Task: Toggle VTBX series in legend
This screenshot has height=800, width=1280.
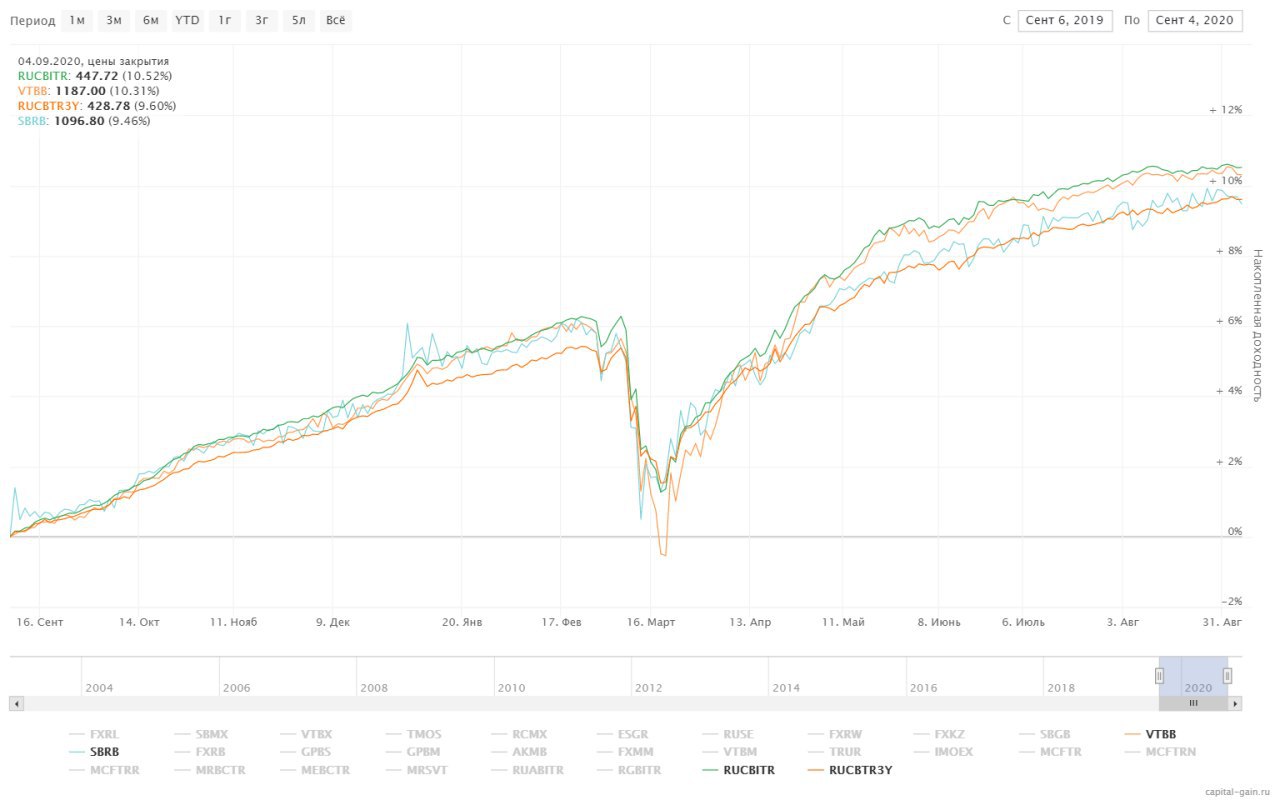Action: [306, 734]
